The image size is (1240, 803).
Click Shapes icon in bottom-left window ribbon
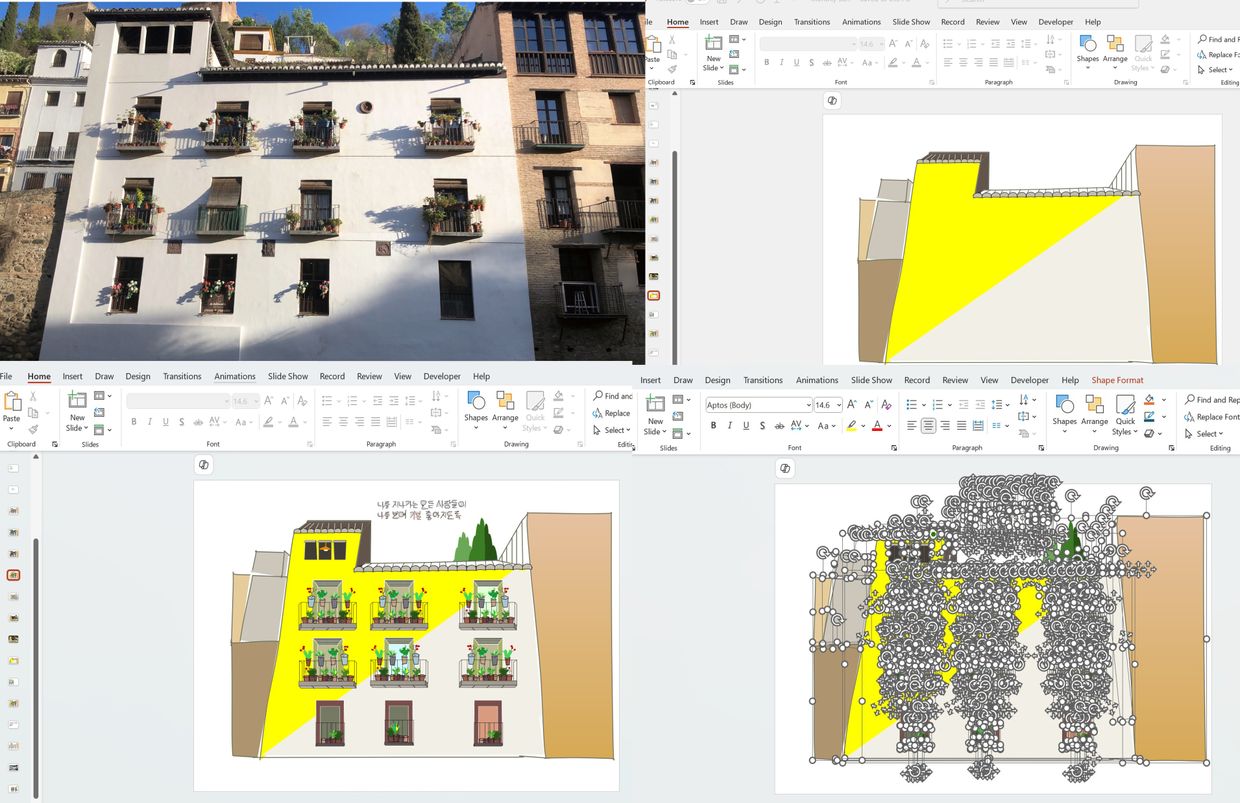(476, 404)
